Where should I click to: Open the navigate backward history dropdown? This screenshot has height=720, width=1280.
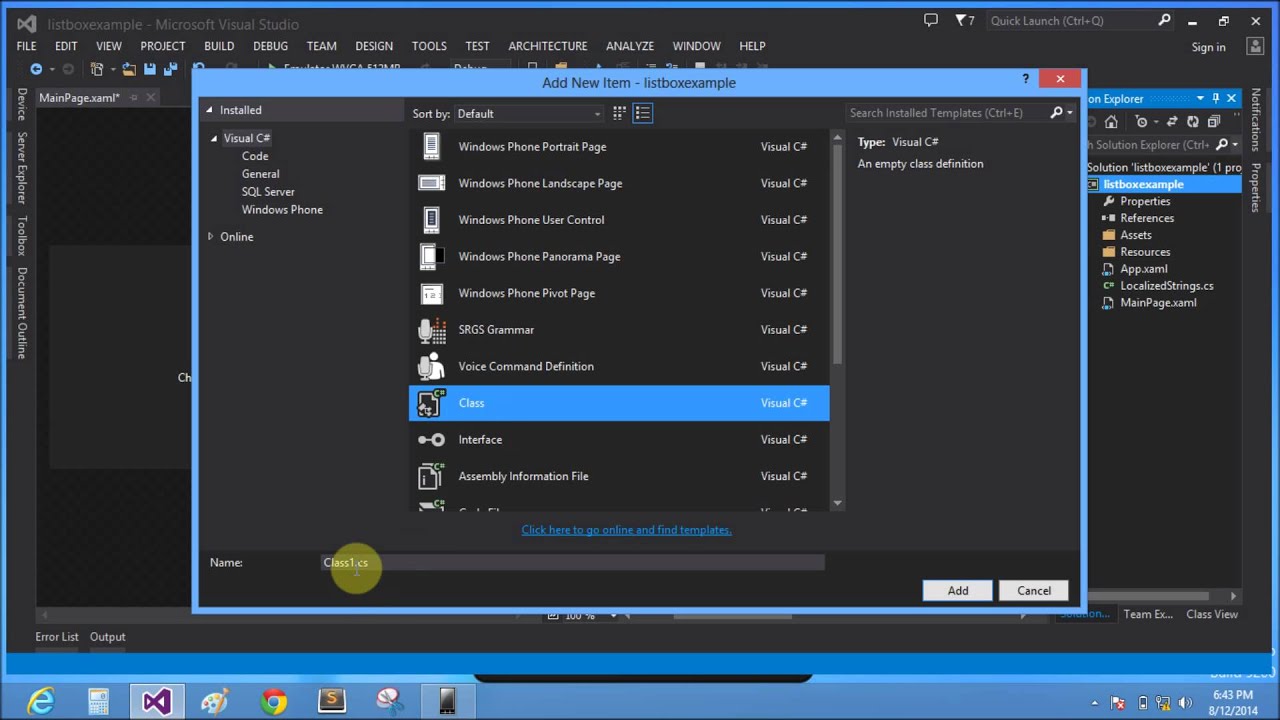pos(51,69)
